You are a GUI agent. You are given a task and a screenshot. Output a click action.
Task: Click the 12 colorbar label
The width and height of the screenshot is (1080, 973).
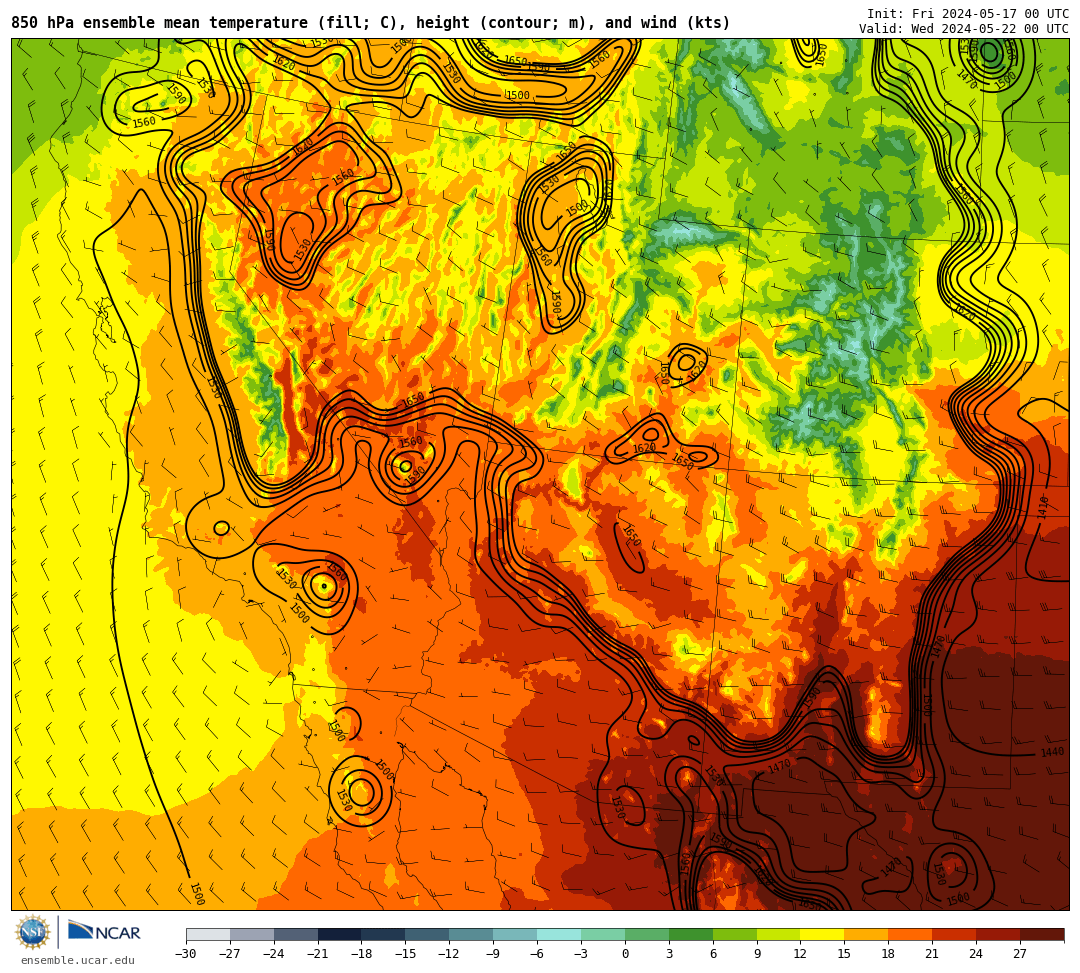click(800, 954)
